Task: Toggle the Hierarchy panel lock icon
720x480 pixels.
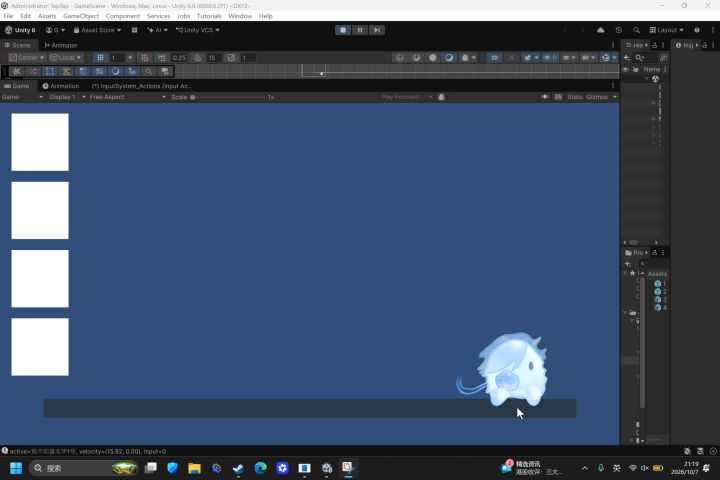Action: [x=655, y=45]
